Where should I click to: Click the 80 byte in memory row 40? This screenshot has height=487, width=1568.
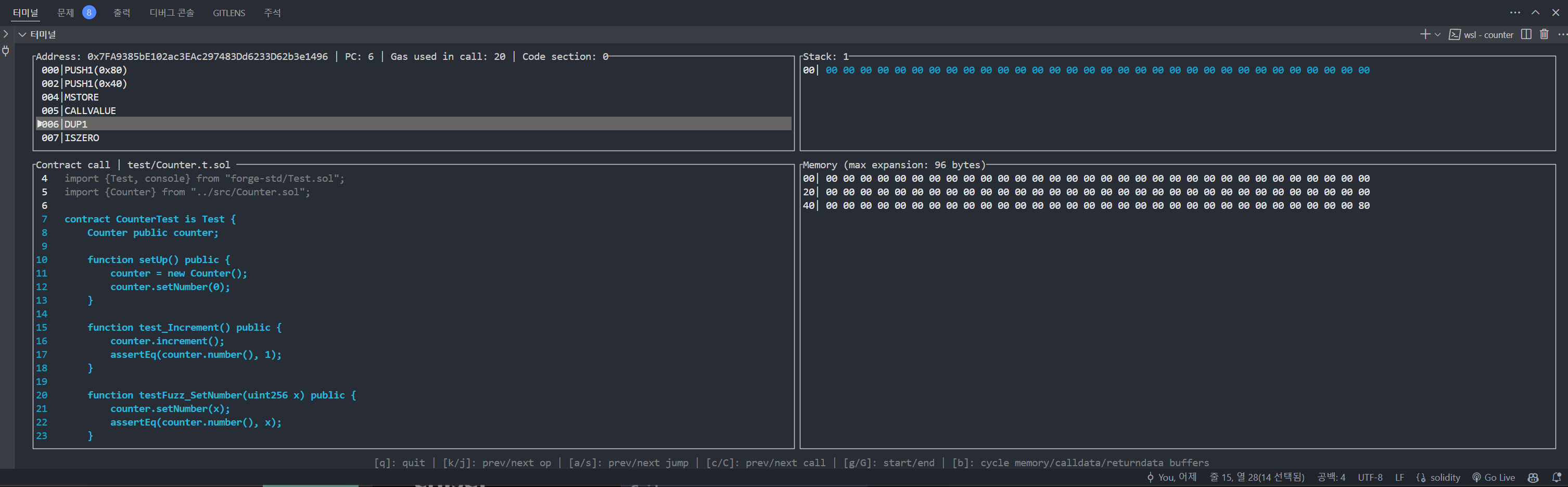click(1364, 206)
